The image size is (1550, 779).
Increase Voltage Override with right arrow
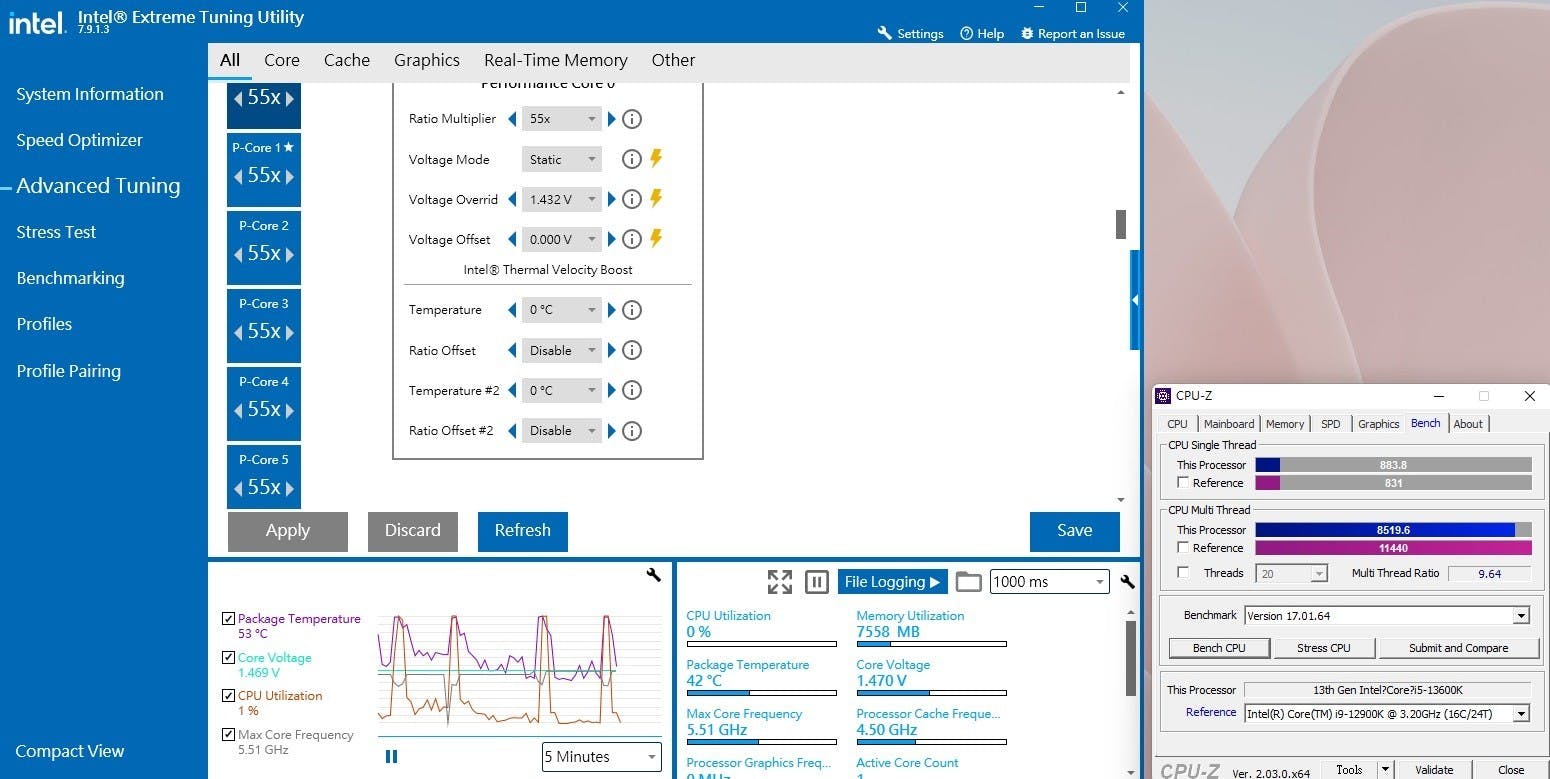(x=612, y=199)
